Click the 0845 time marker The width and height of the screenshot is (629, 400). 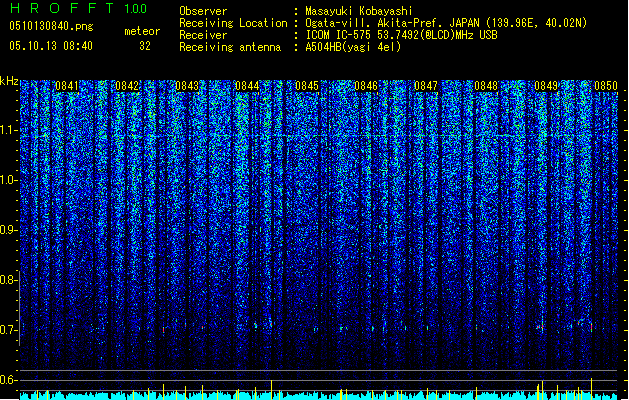point(307,86)
